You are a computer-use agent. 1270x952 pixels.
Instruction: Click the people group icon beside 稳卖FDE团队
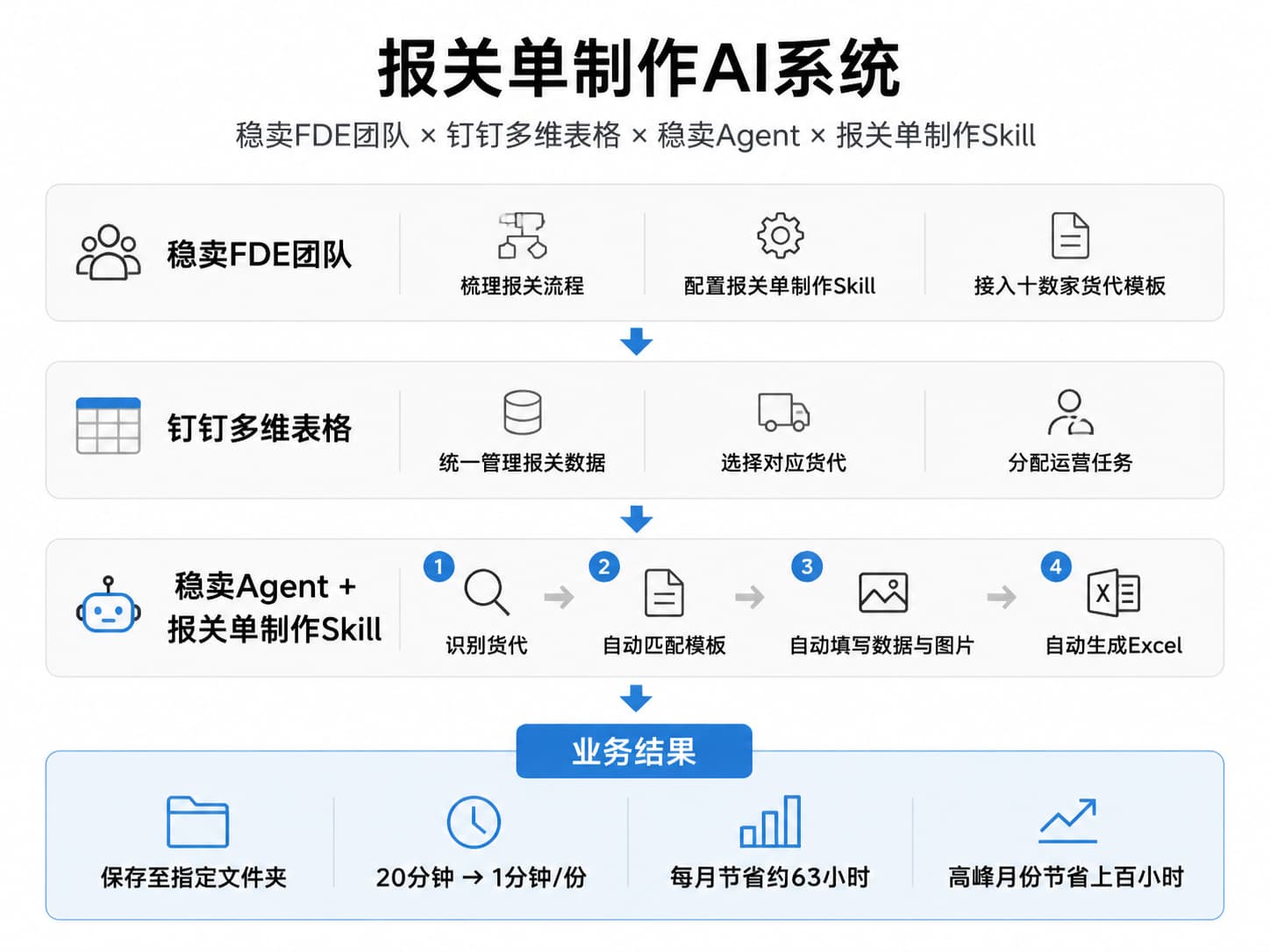[x=109, y=252]
